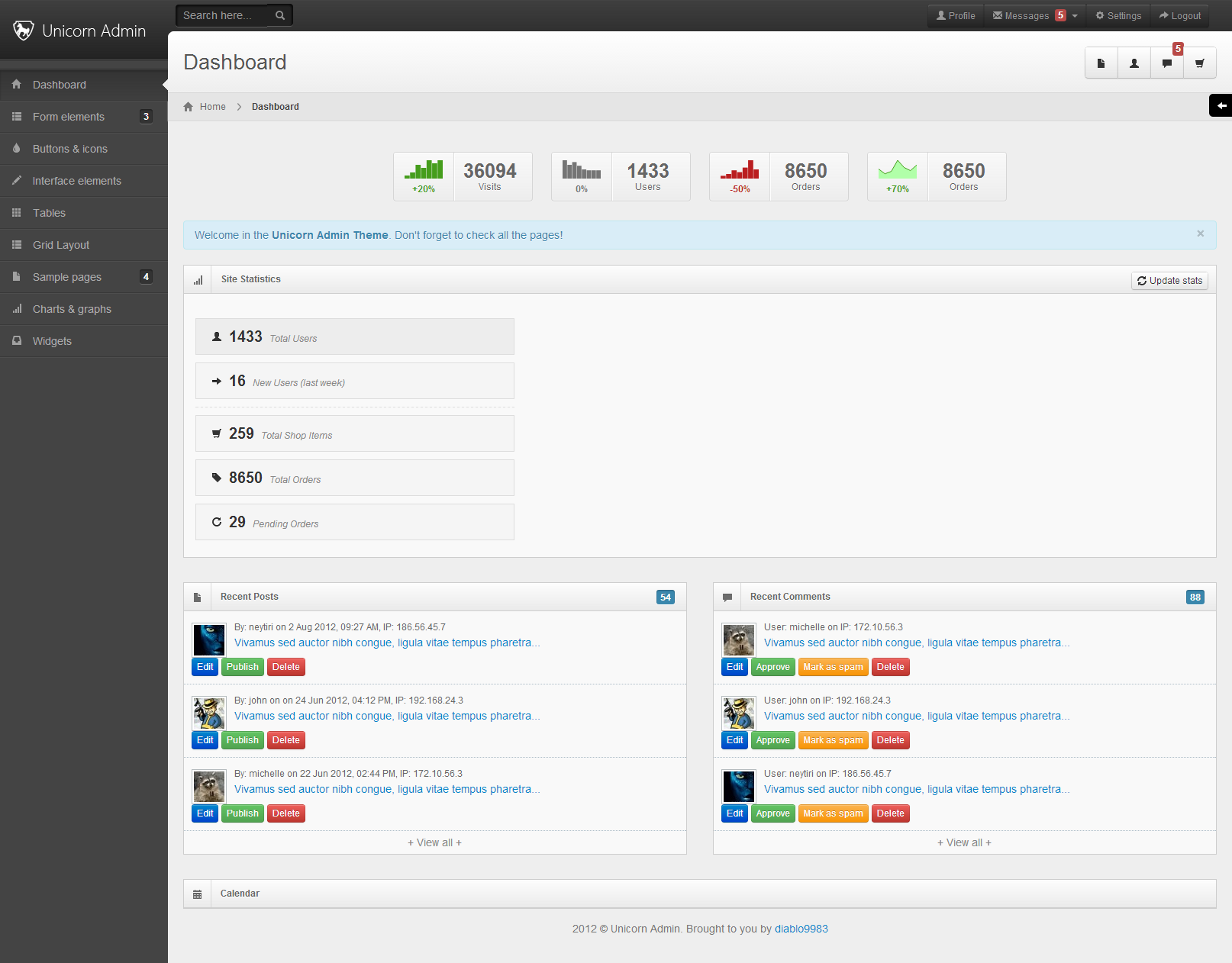The image size is (1232, 963).
Task: Open Charts & graphs in sidebar
Action: pyautogui.click(x=72, y=309)
